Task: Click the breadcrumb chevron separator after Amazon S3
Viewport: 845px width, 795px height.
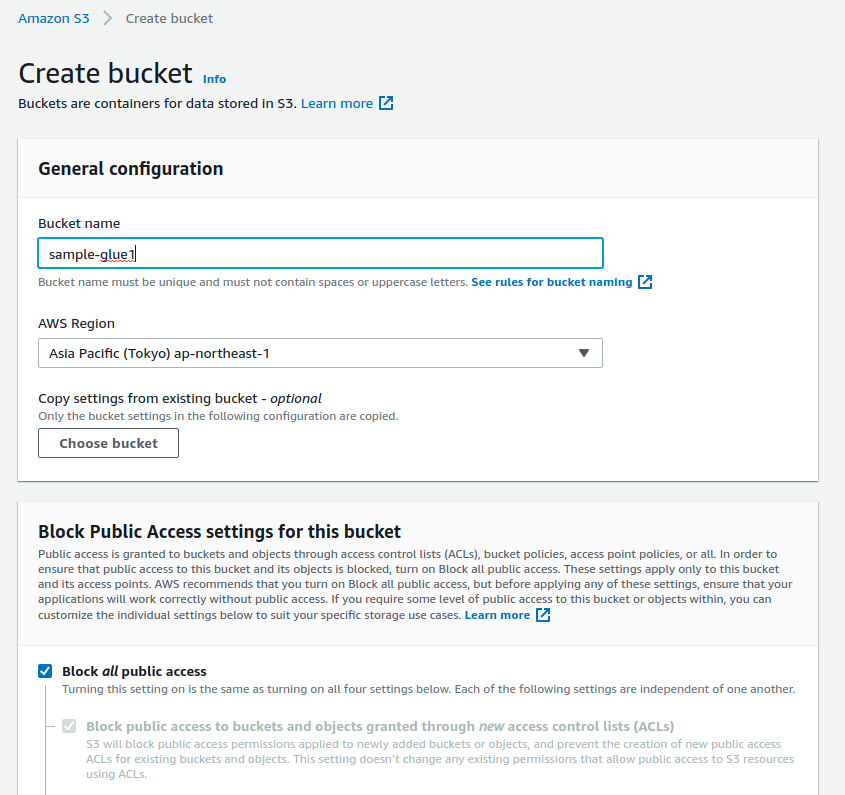Action: click(108, 18)
